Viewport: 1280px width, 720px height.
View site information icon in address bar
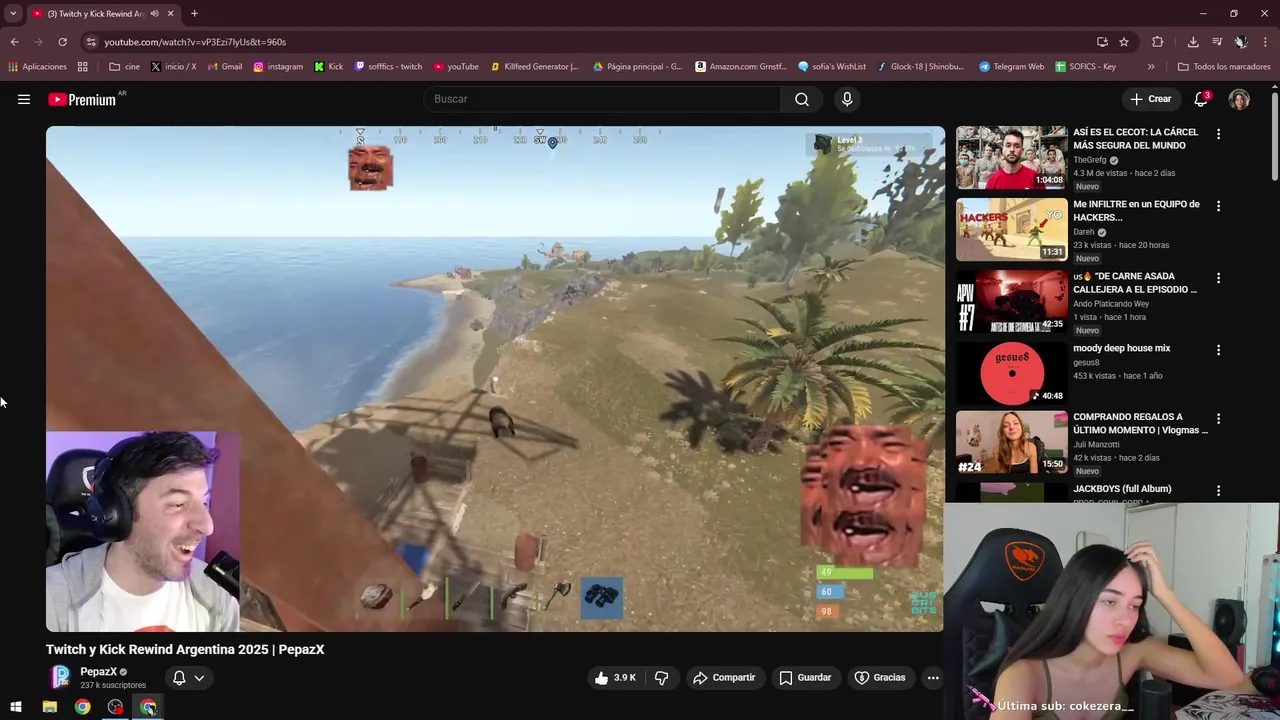click(91, 42)
